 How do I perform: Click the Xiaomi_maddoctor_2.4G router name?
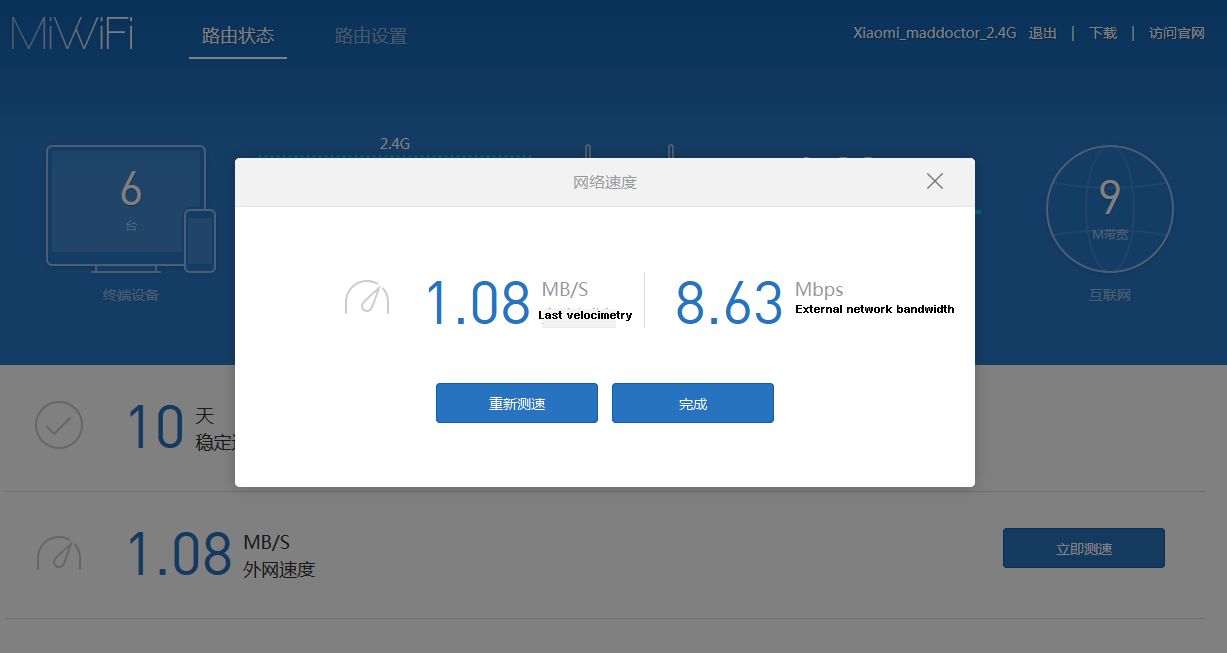pos(934,33)
